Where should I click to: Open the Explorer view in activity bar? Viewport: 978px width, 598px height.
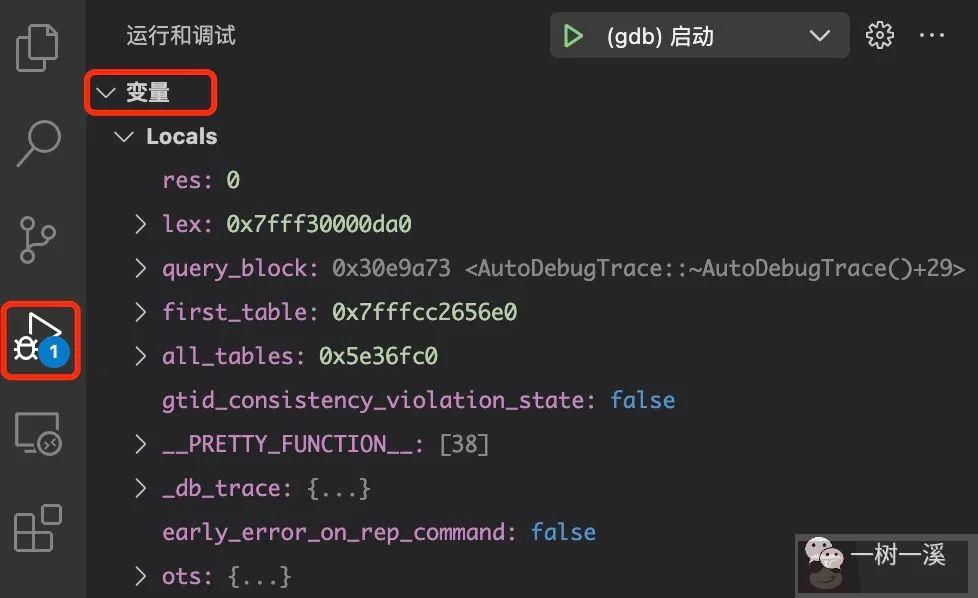tap(38, 47)
